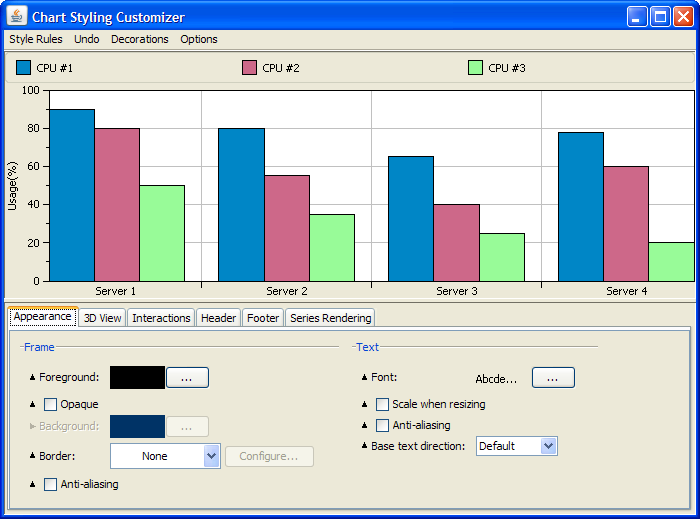The height and width of the screenshot is (519, 700).
Task: Click the CPU #3 green legend icon
Action: tap(476, 68)
